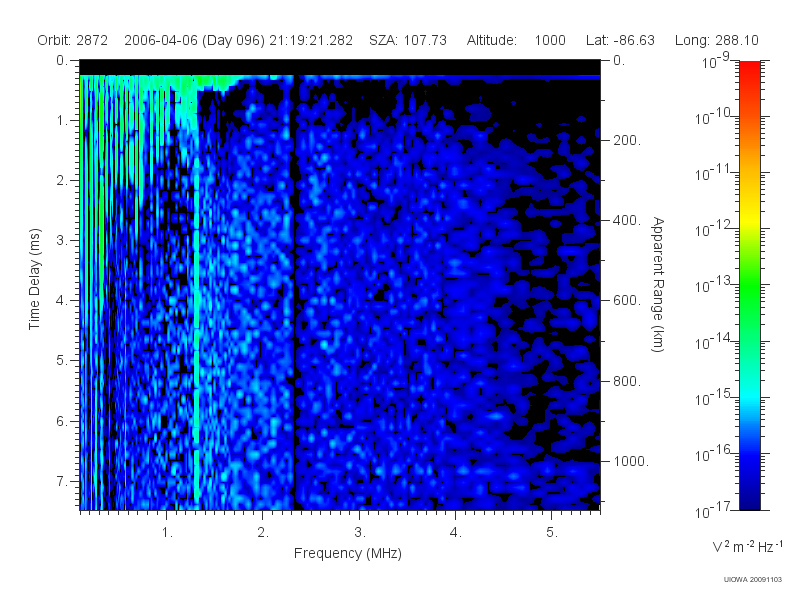Click the UIOWA 20091103 watermark text
Image resolution: width=800 pixels, height=600 pixels.
(x=753, y=580)
